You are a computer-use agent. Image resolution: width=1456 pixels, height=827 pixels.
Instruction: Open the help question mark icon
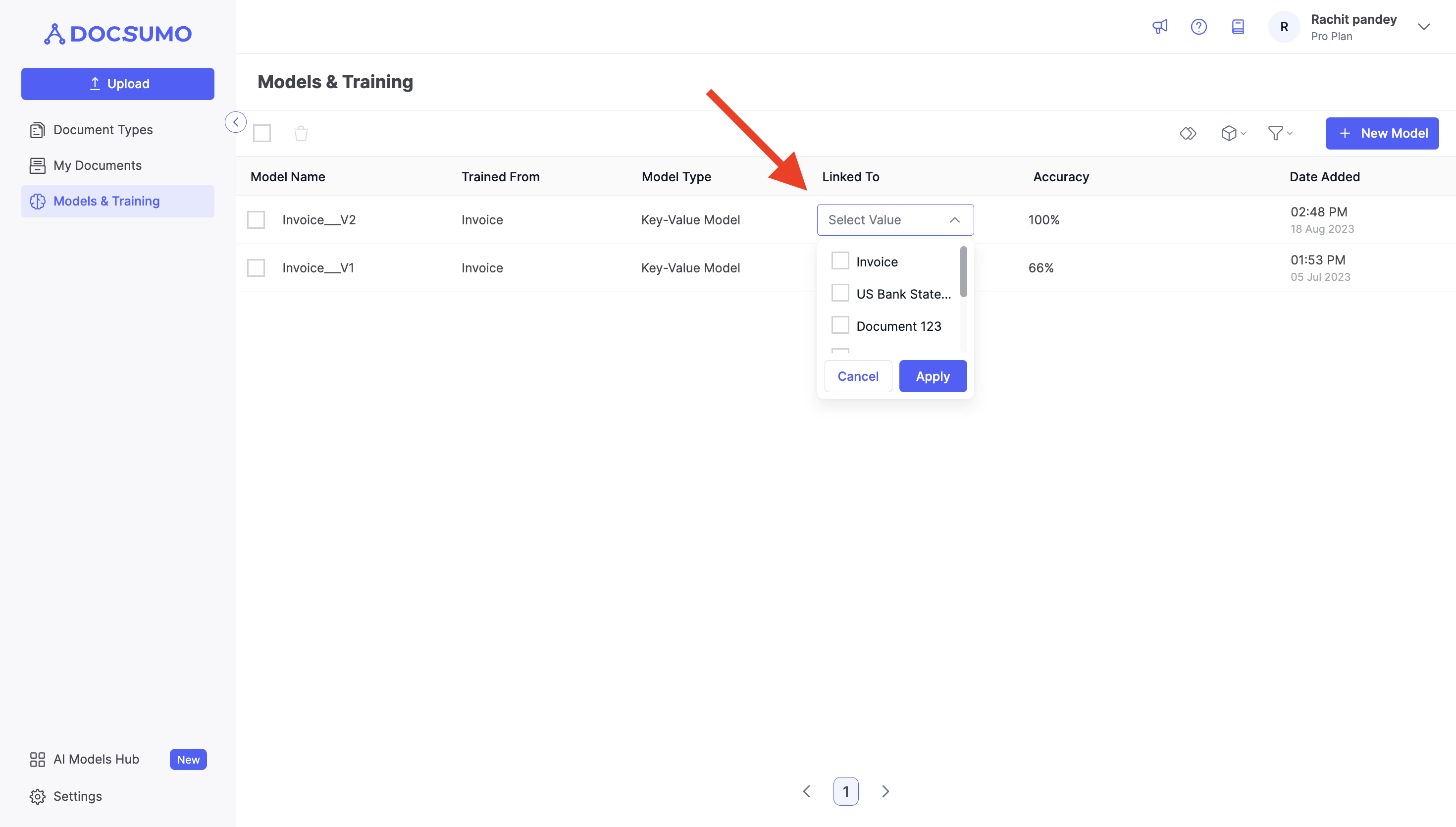click(x=1198, y=27)
